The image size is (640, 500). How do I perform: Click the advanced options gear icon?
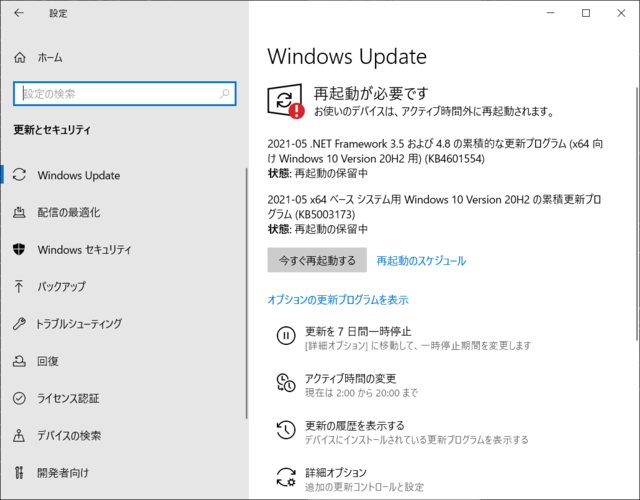(286, 477)
